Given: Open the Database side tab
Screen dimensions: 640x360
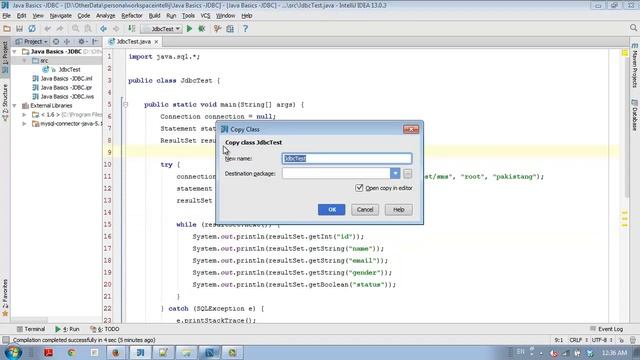Looking at the screenshot, I should click(635, 116).
